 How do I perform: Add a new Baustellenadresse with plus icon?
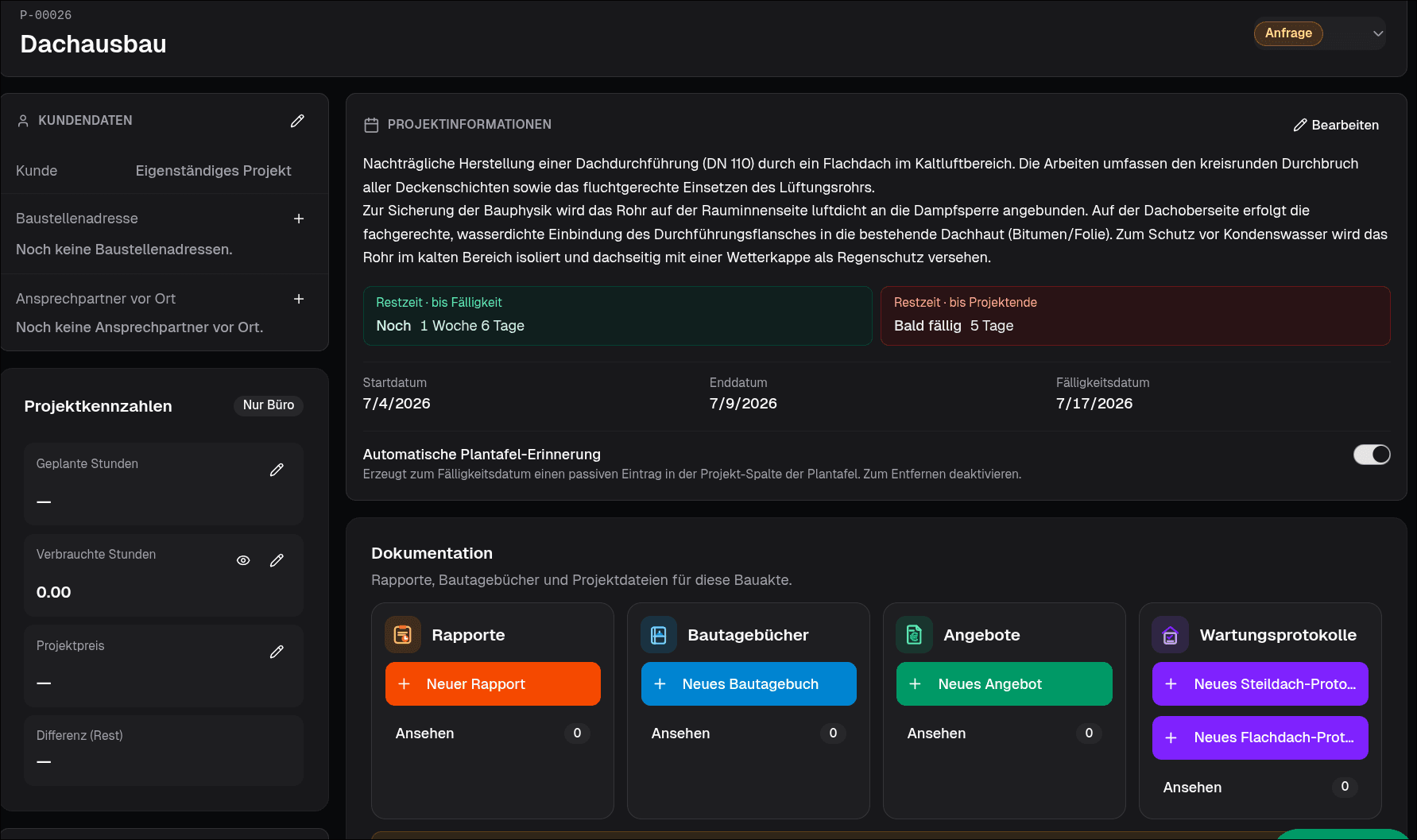tap(299, 219)
